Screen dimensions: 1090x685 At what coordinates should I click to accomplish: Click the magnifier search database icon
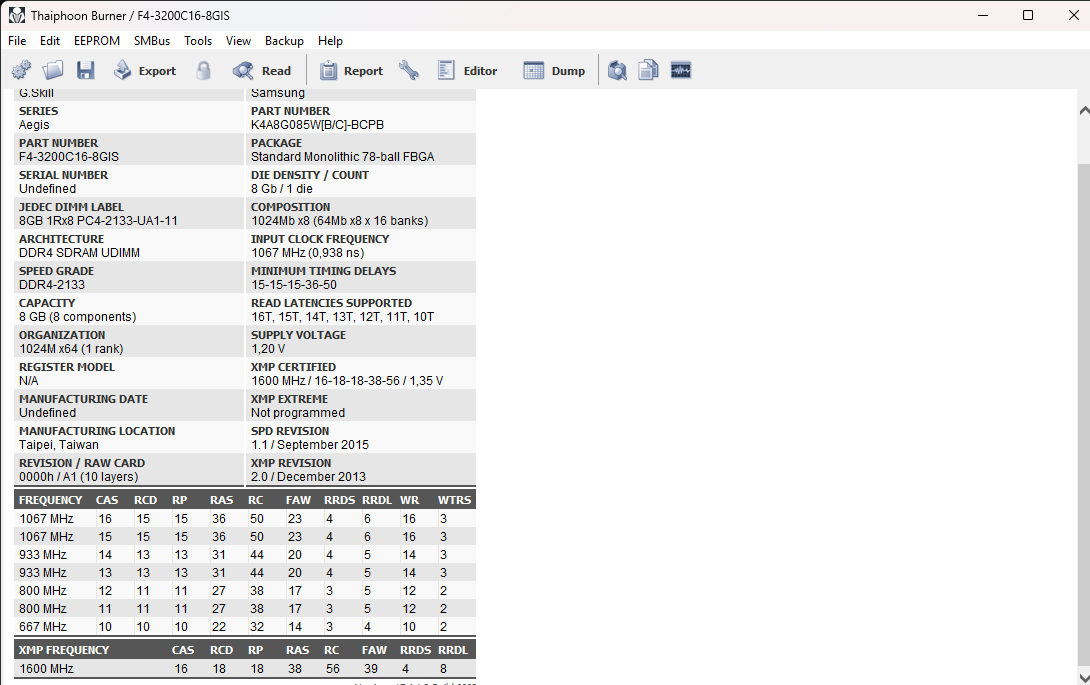pyautogui.click(x=617, y=70)
